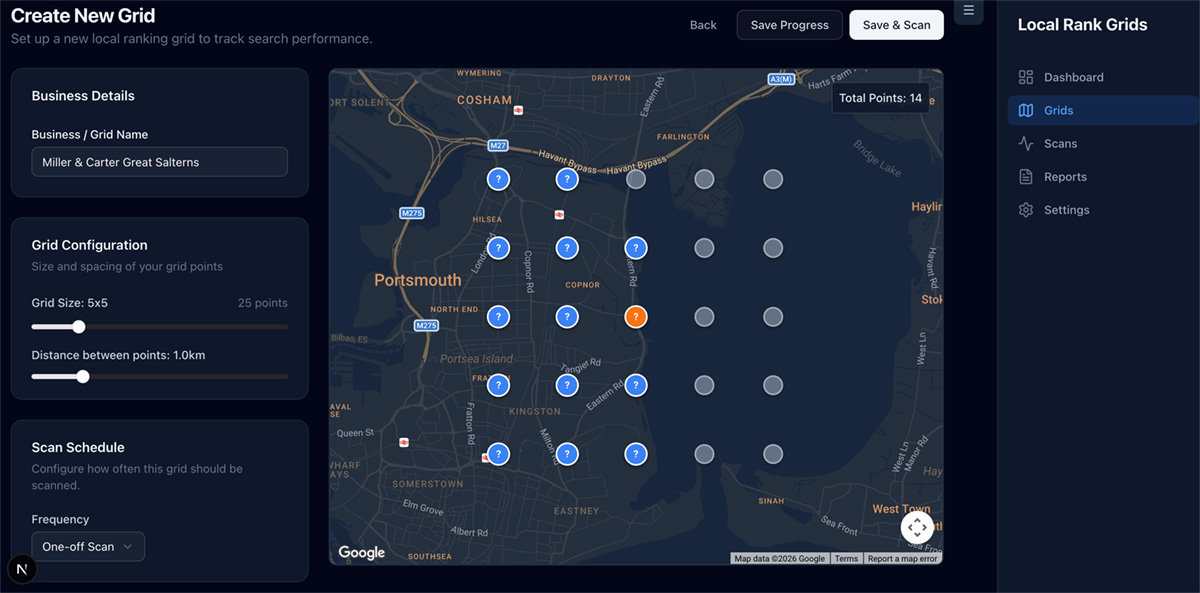Toggle blue grid point beside North End label
1200x593 pixels.
498,317
